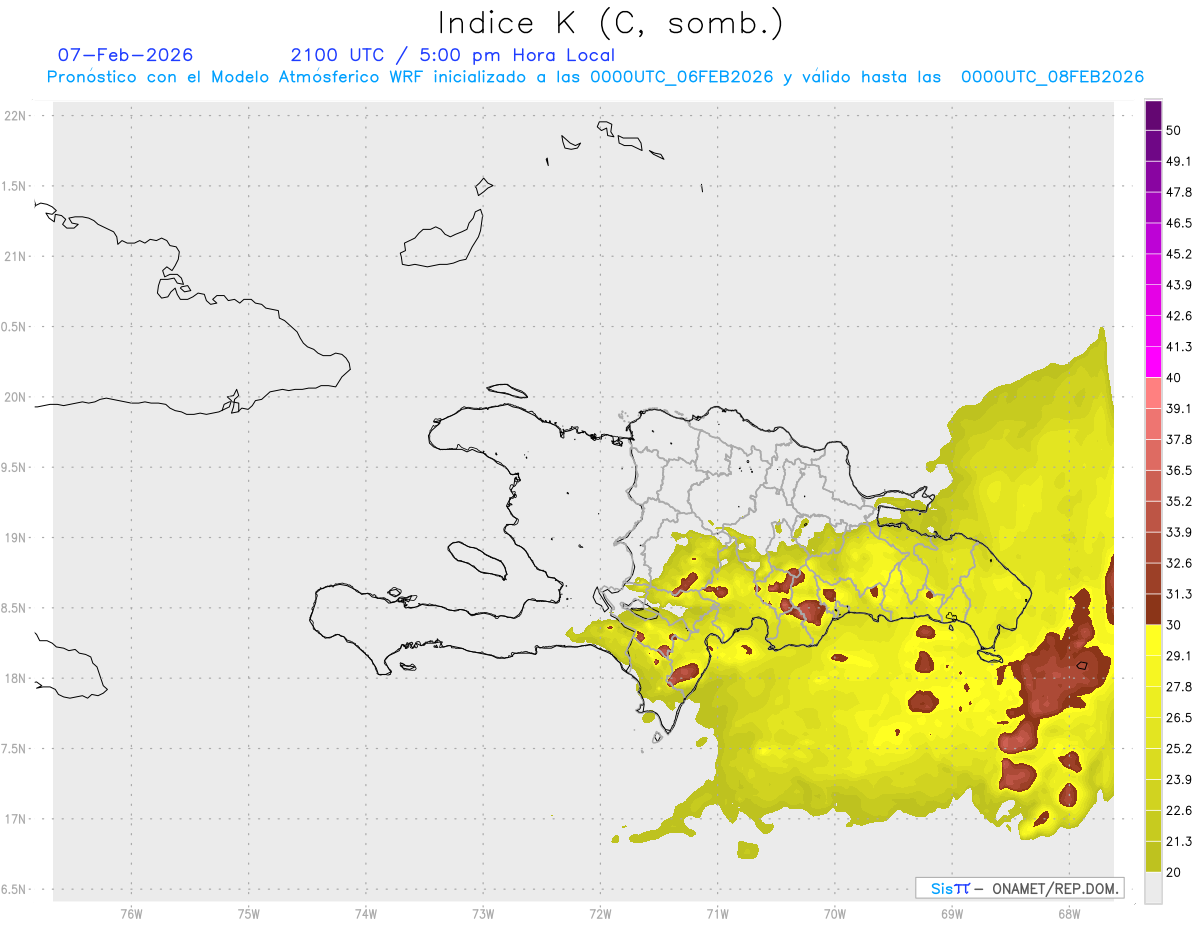Image resolution: width=1200 pixels, height=927 pixels.
Task: Pick the magenta colorbar segment between 41.3 and 42.6
Action: pos(1153,332)
